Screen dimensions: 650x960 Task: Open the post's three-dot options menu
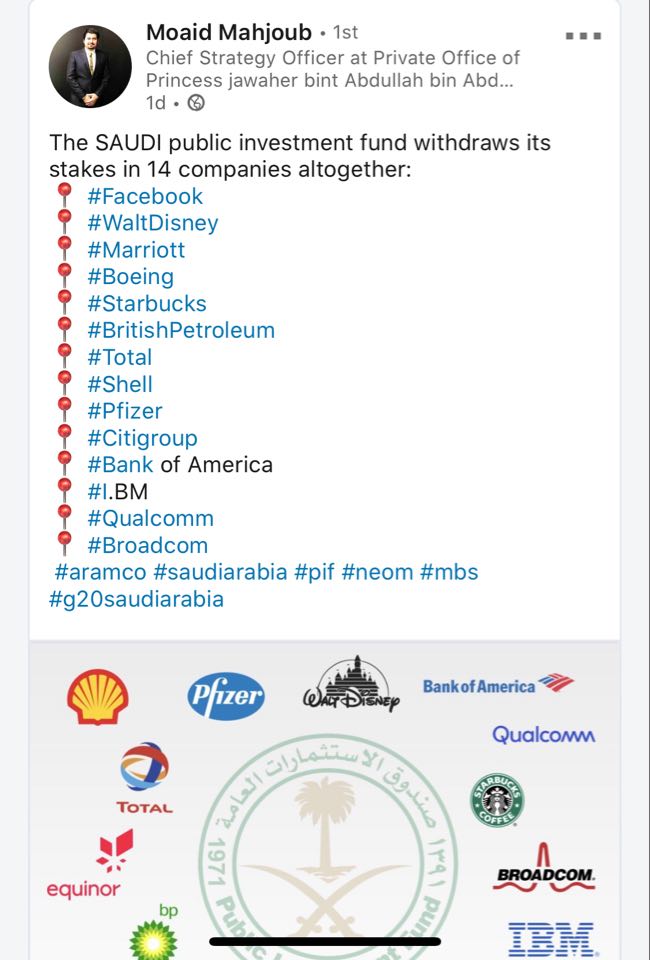coord(583,35)
